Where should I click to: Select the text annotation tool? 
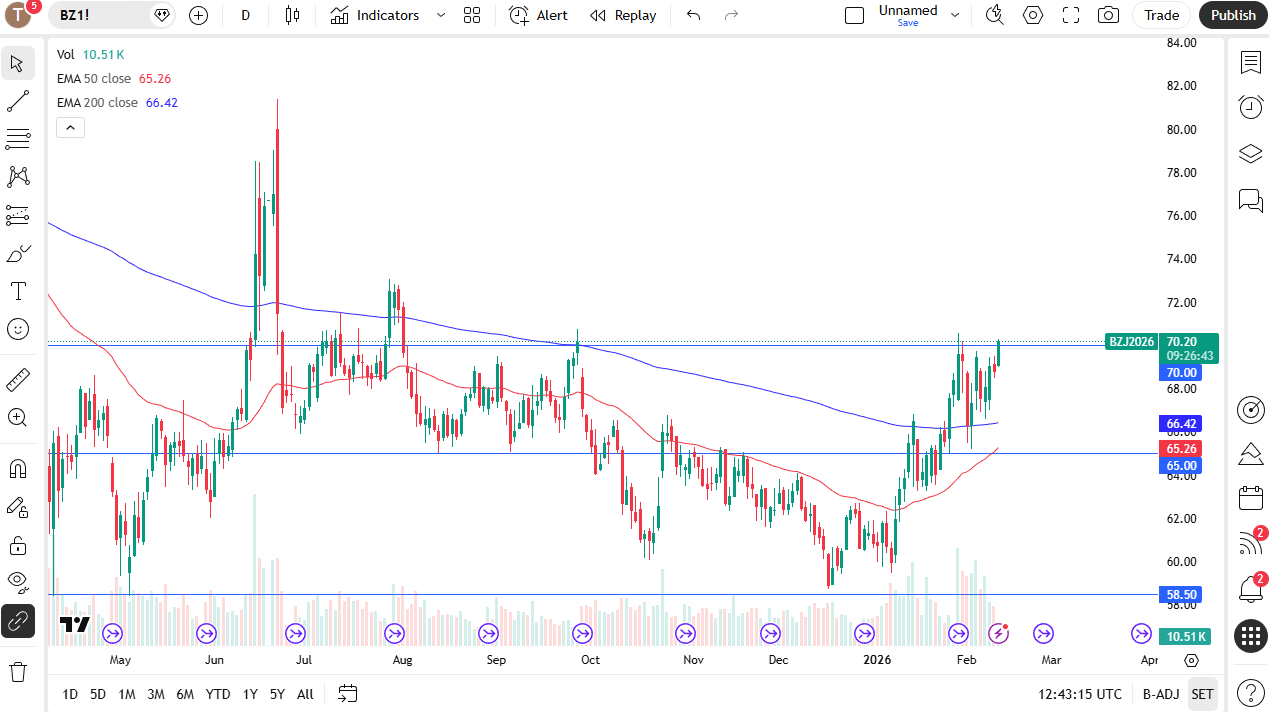(18, 291)
